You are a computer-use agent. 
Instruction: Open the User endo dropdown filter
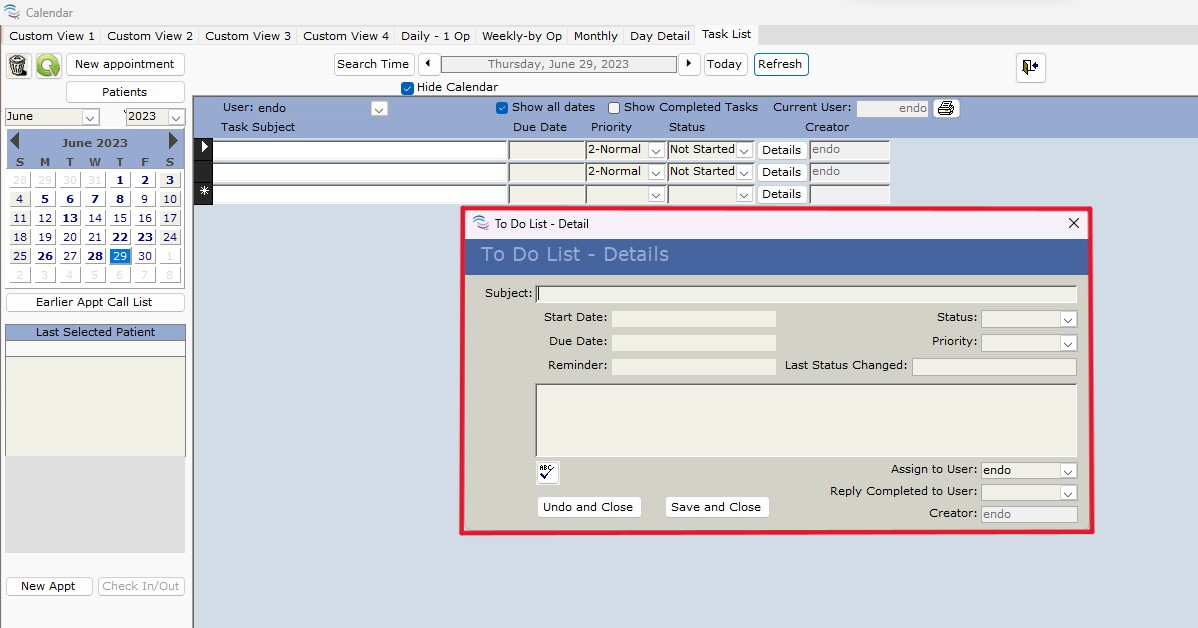point(379,108)
